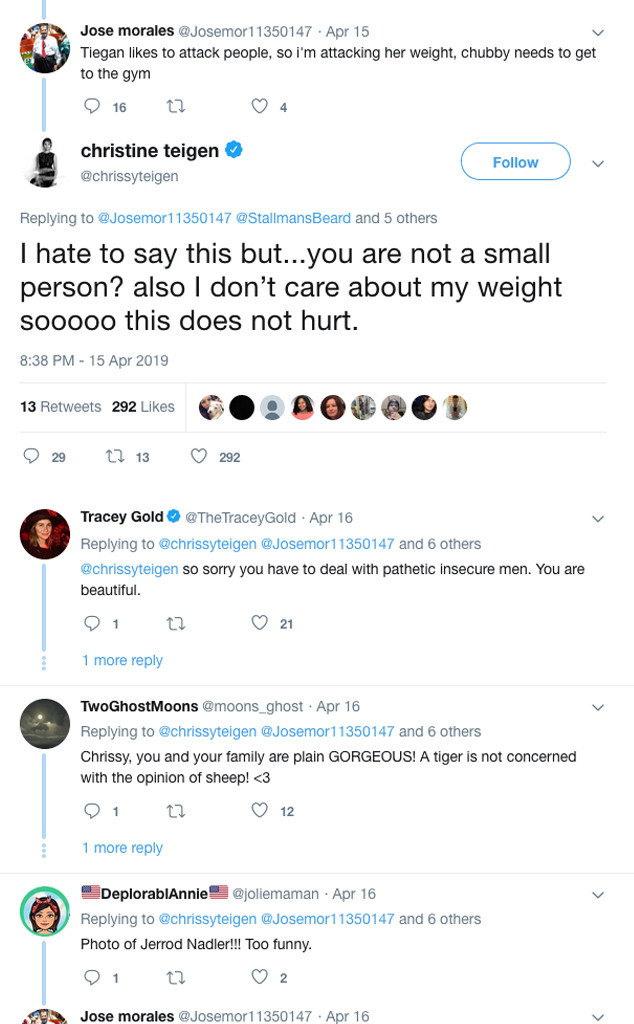Open Tracey Gold tweet options chevron
634x1024 pixels.
point(598,518)
